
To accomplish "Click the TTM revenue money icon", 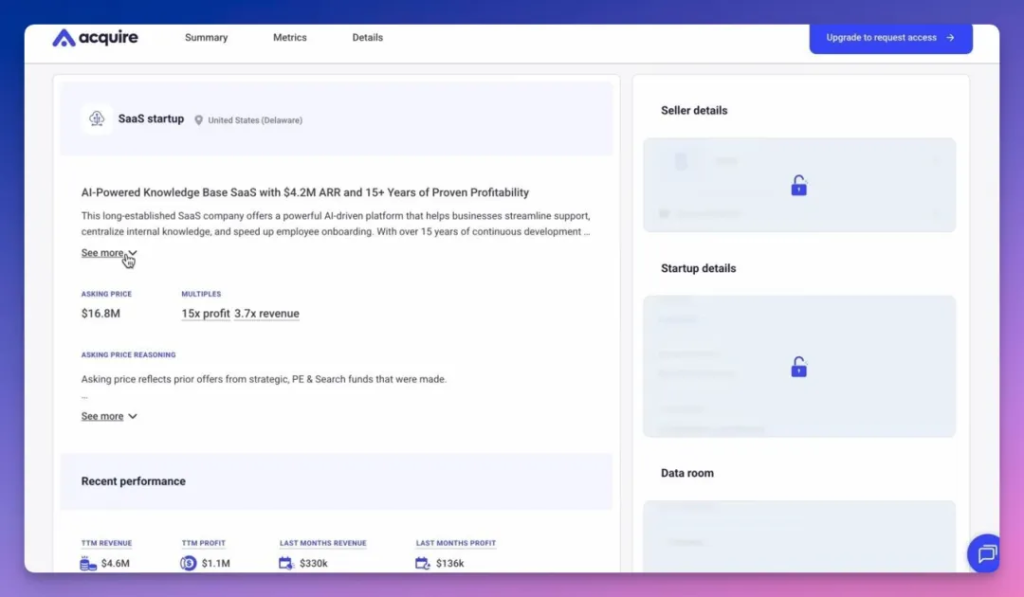I will (x=88, y=563).
